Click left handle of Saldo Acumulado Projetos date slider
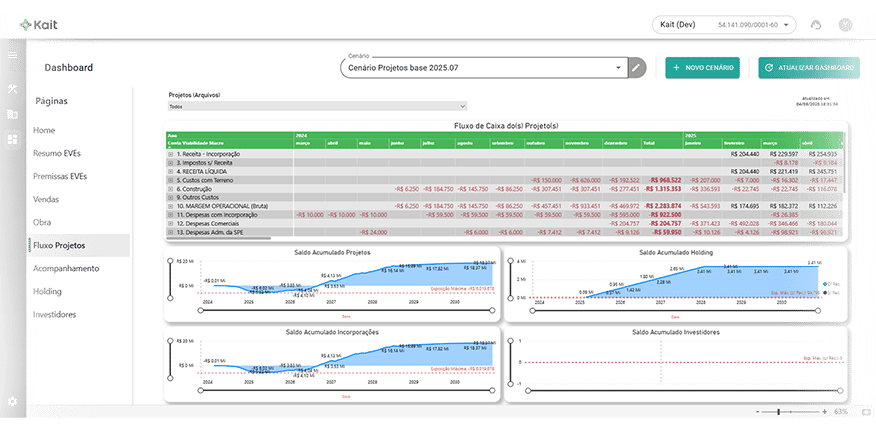The image size is (876, 431). coord(202,310)
